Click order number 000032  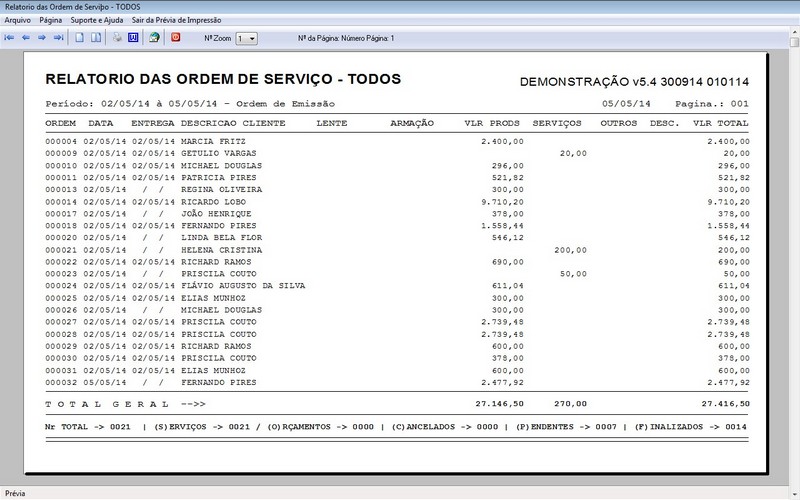61,382
